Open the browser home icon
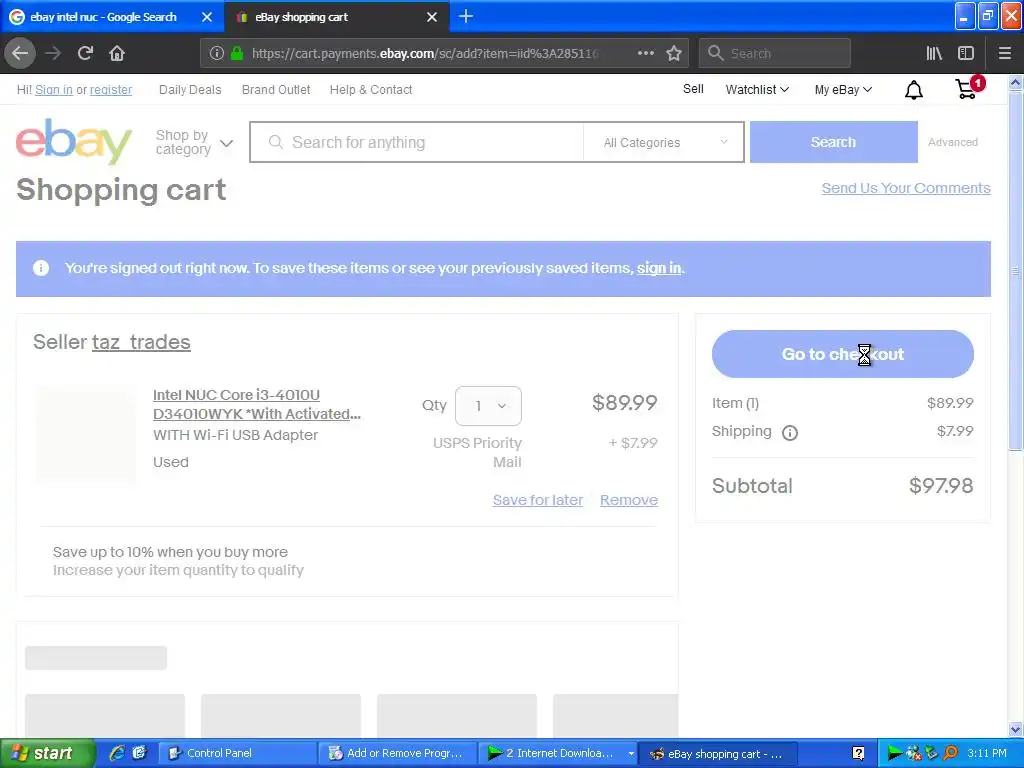This screenshot has height=768, width=1024. click(117, 53)
